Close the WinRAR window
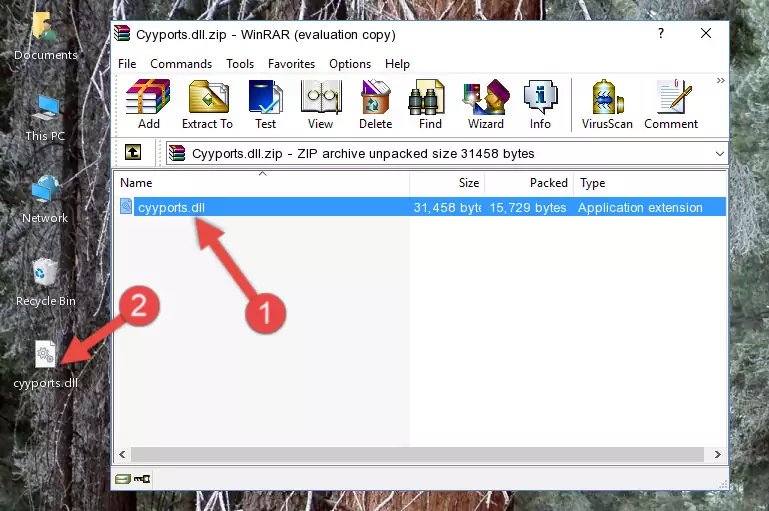 click(706, 33)
